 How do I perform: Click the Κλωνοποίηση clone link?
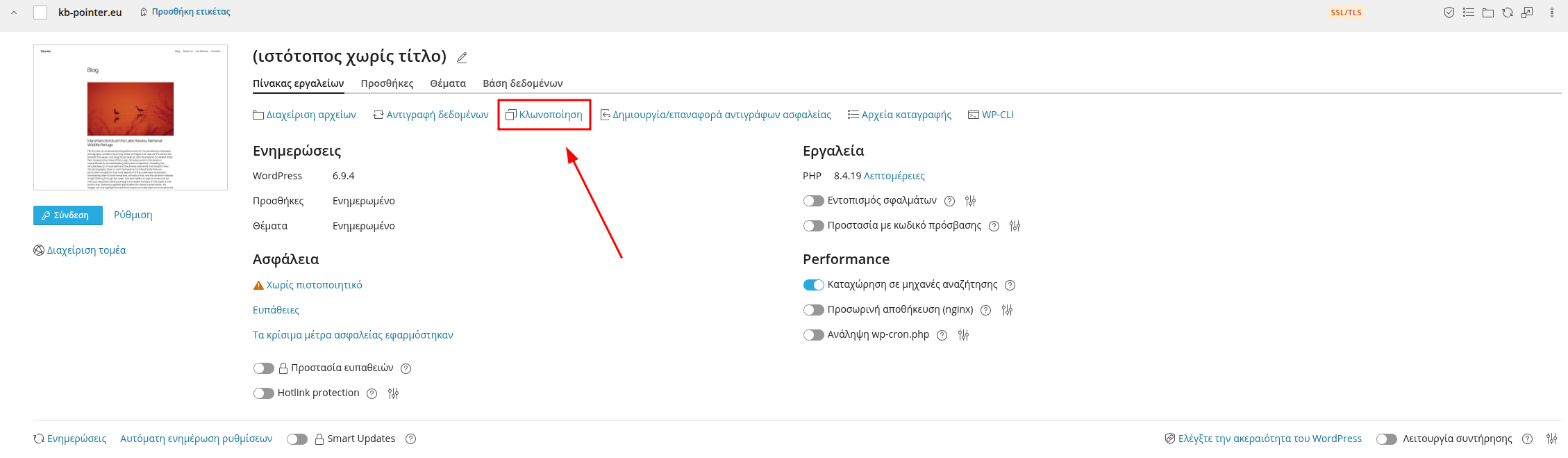pyautogui.click(x=544, y=115)
